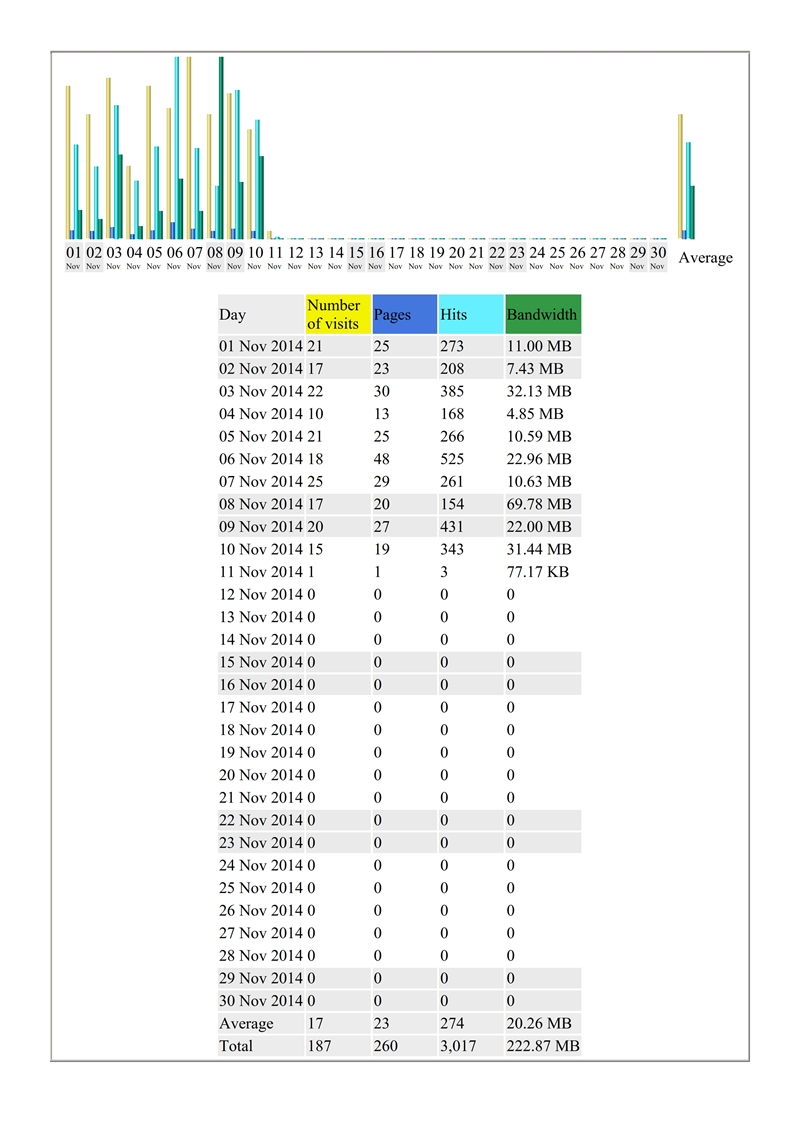Select the green Bandwidth column header
This screenshot has height=1132, width=800.
pos(543,314)
